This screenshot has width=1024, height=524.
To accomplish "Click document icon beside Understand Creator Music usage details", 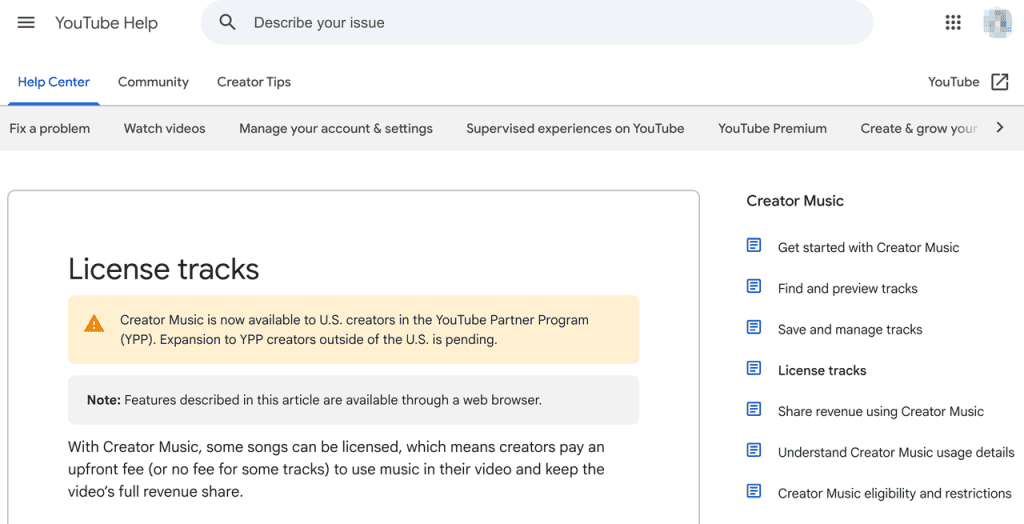I will tap(754, 450).
